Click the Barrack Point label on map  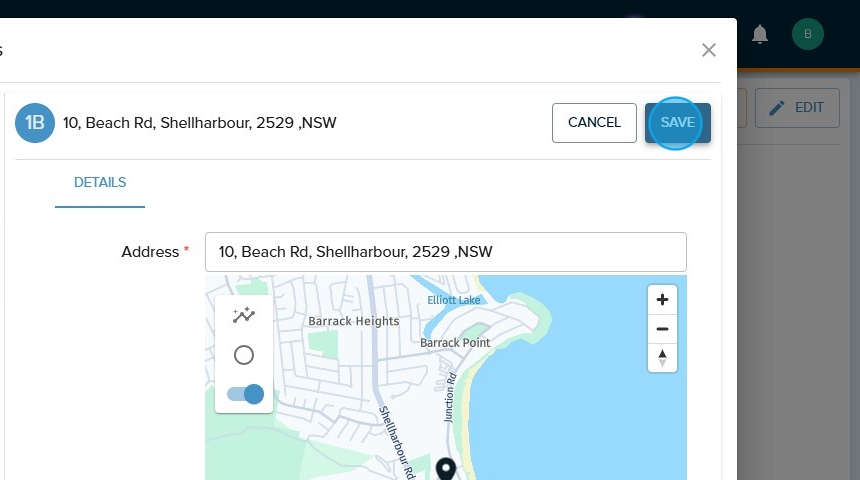coord(455,342)
